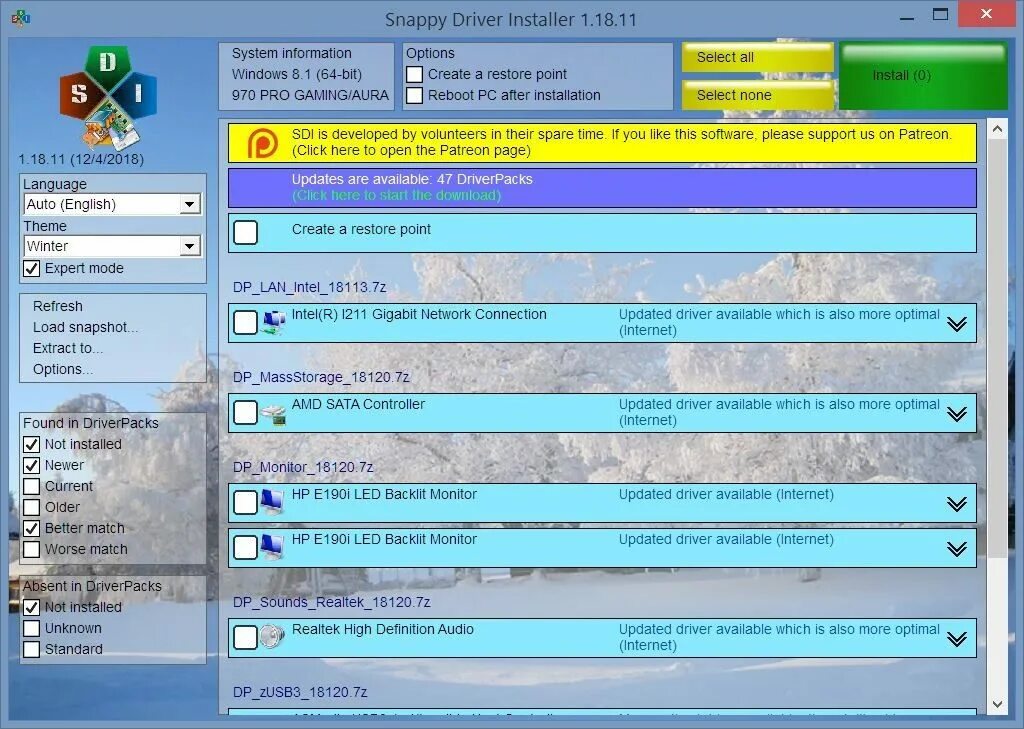This screenshot has height=729, width=1024.
Task: Click the DP_MassStorage_18120.7z pack label
Action: point(321,378)
